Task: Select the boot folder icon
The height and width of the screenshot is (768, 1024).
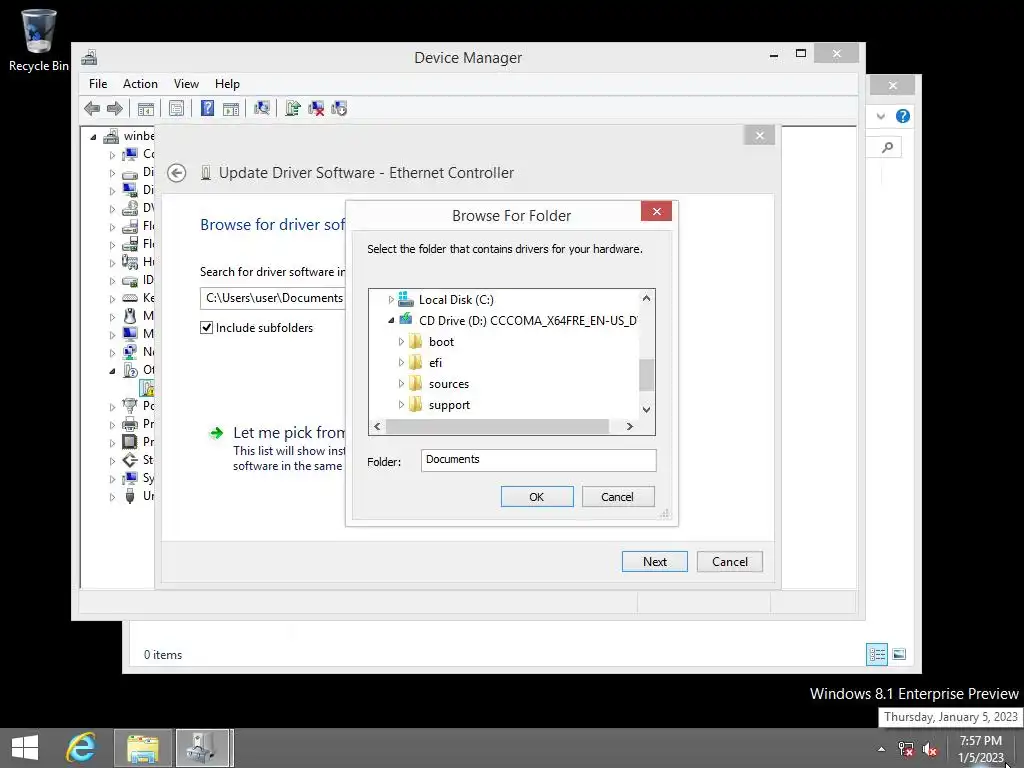Action: point(415,342)
